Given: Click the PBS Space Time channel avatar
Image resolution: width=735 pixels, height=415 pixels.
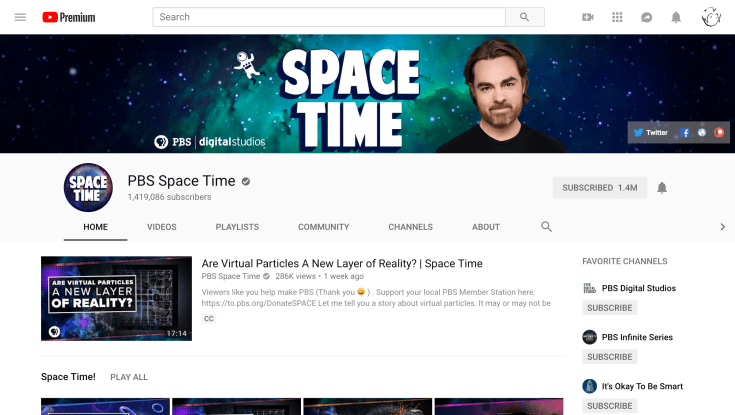Looking at the screenshot, I should tap(88, 188).
